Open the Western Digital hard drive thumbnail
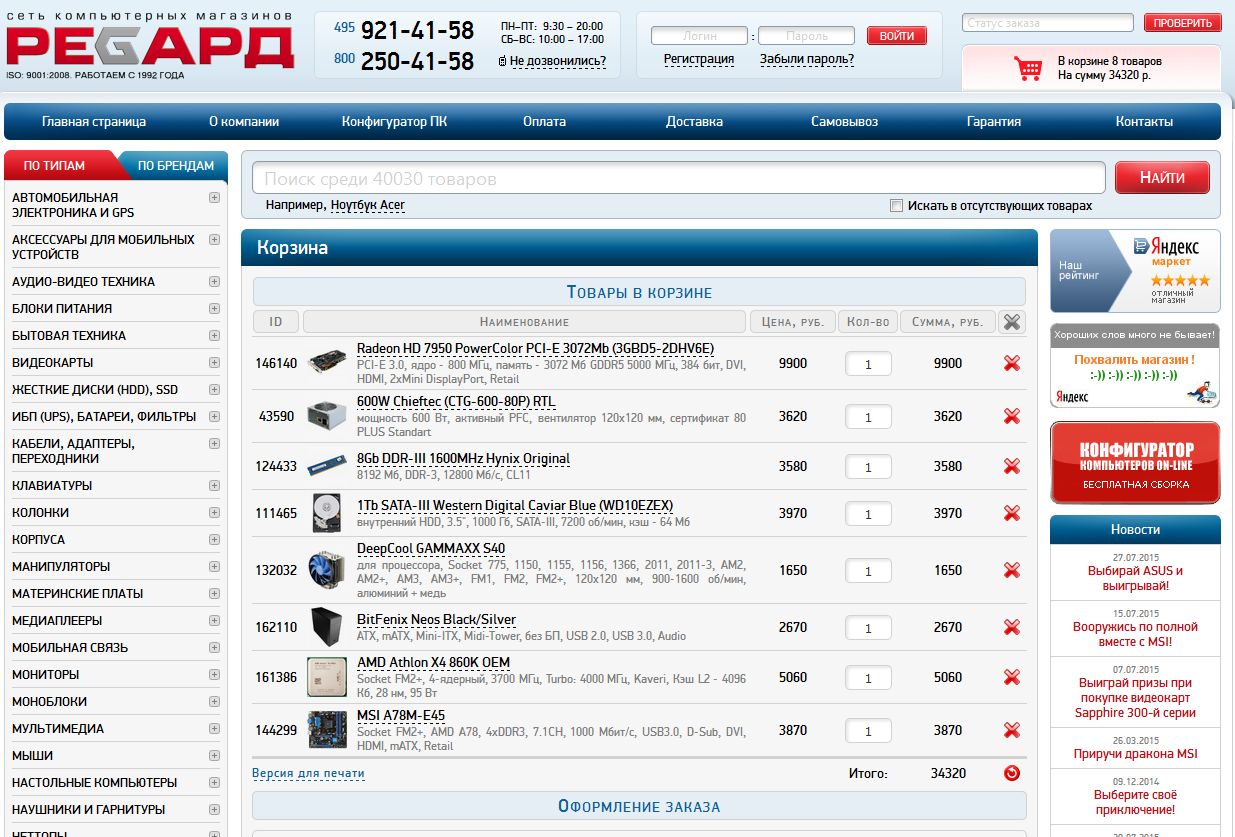 click(328, 513)
